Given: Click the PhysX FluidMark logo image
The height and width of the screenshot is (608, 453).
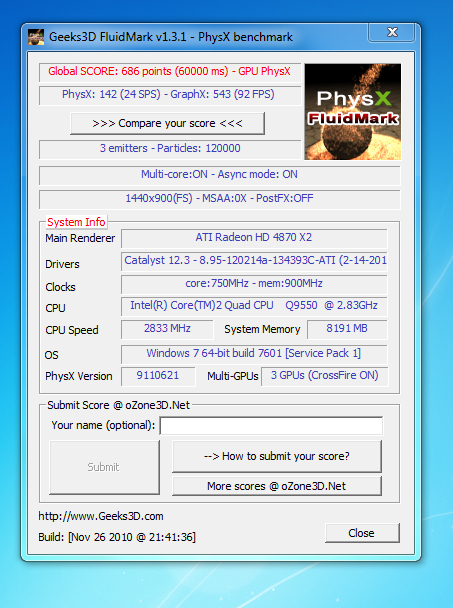Looking at the screenshot, I should 353,112.
